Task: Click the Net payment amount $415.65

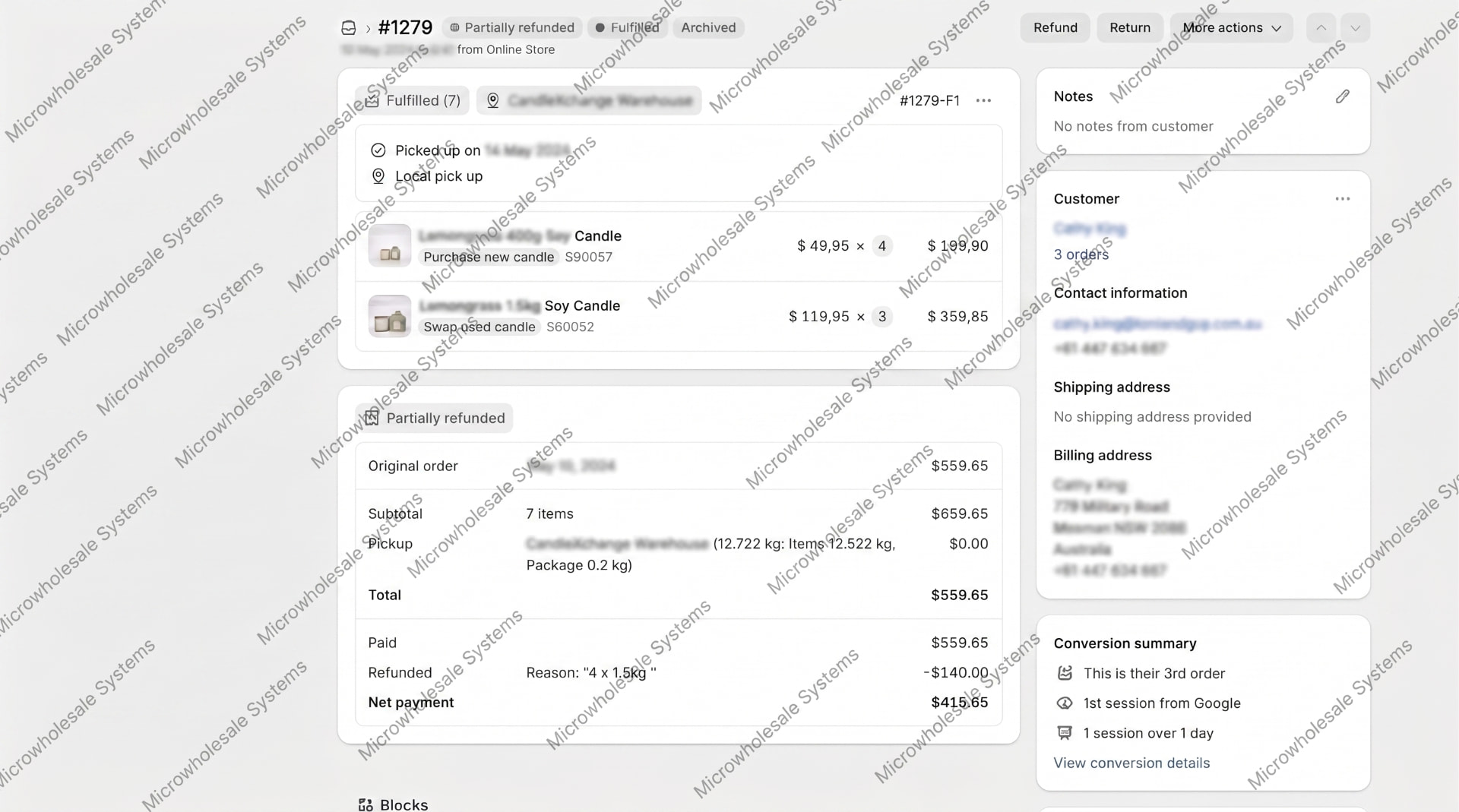Action: click(960, 703)
